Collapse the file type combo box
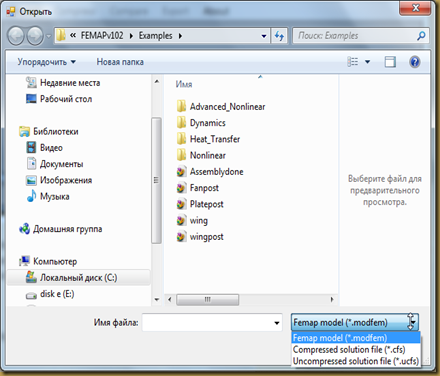This screenshot has width=440, height=376. pos(355,322)
